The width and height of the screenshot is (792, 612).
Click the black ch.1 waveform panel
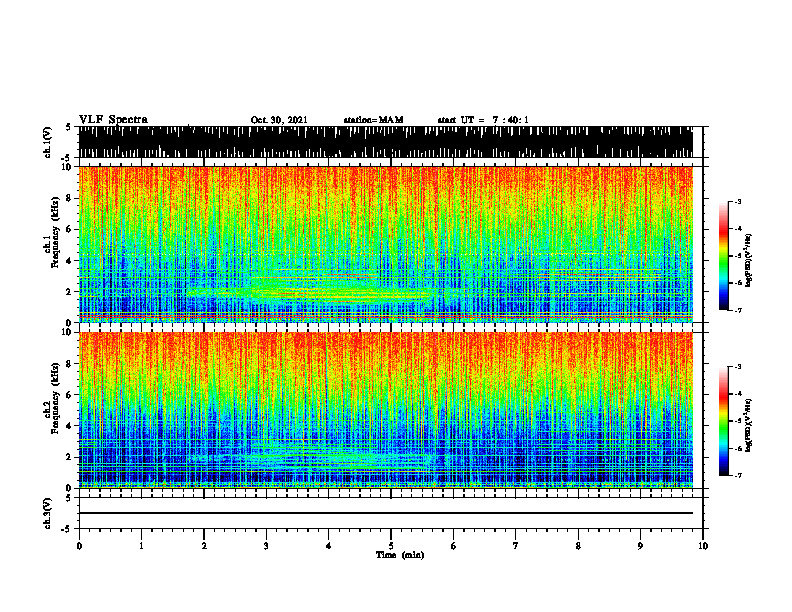click(x=386, y=142)
